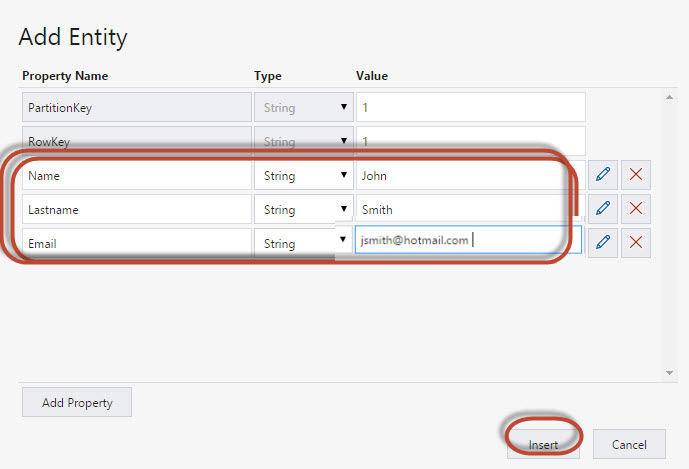Focus the Lastname property name field
The width and height of the screenshot is (689, 469).
click(137, 209)
